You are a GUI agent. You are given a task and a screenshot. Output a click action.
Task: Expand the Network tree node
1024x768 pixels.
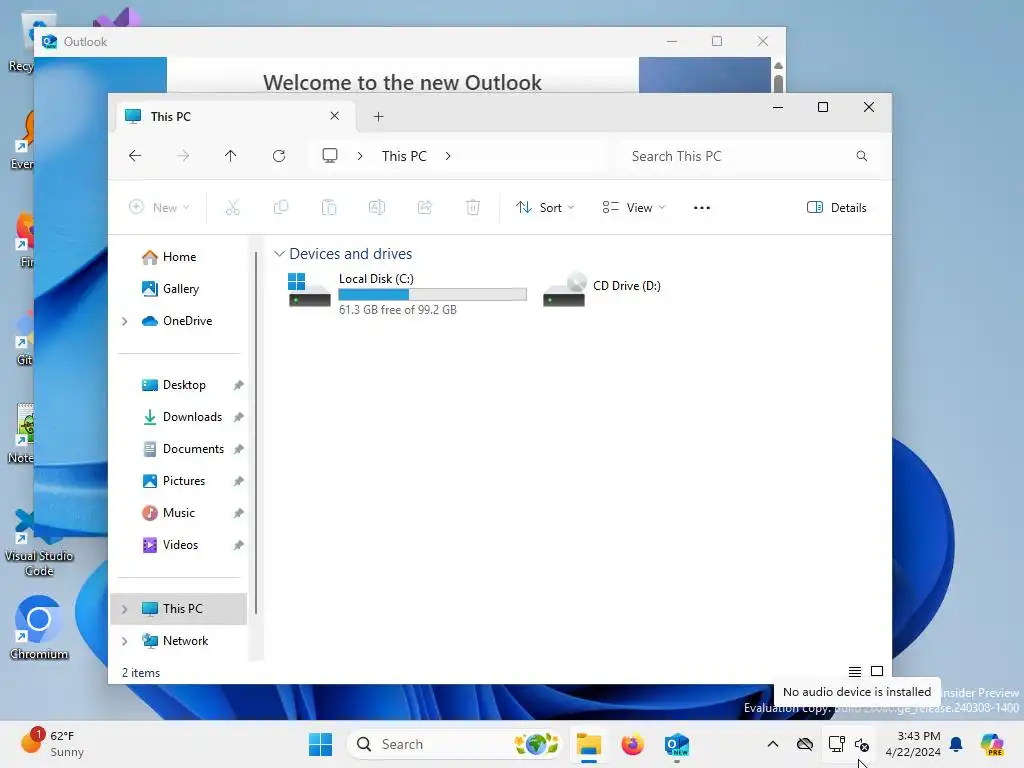[x=124, y=641]
